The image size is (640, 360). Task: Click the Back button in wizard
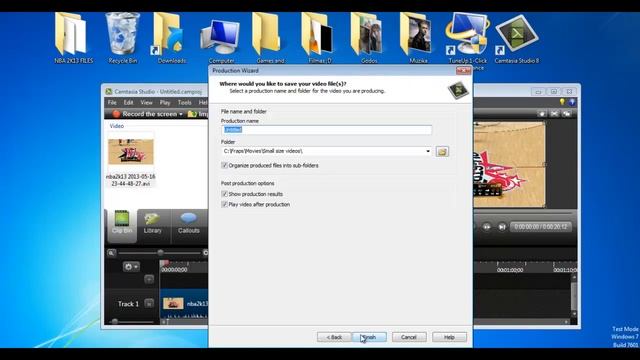click(334, 337)
